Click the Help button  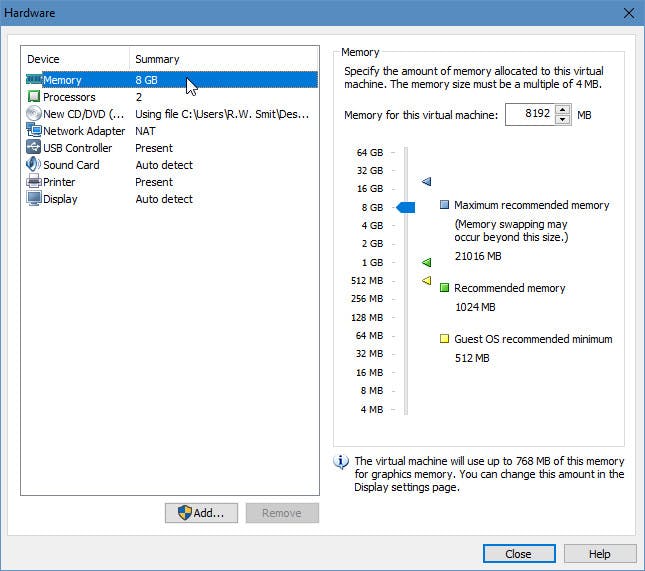[600, 554]
